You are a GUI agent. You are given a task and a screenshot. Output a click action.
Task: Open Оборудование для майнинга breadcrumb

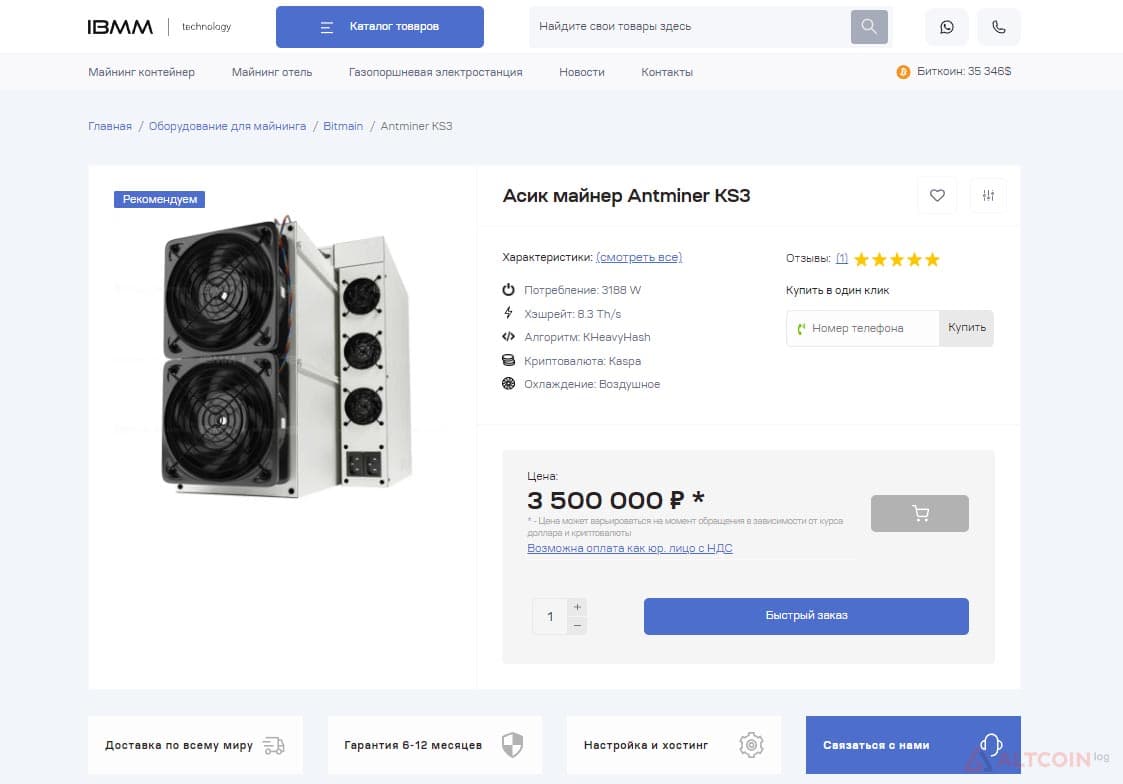point(227,126)
